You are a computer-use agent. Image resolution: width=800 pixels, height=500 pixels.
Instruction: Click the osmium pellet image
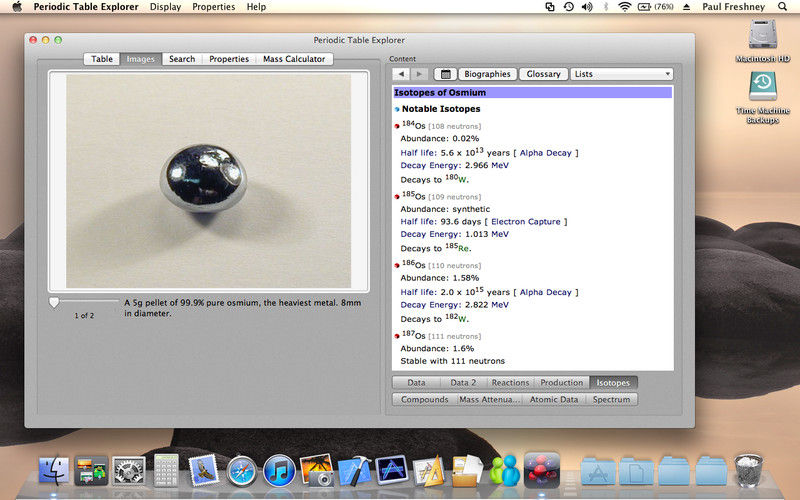coord(208,181)
